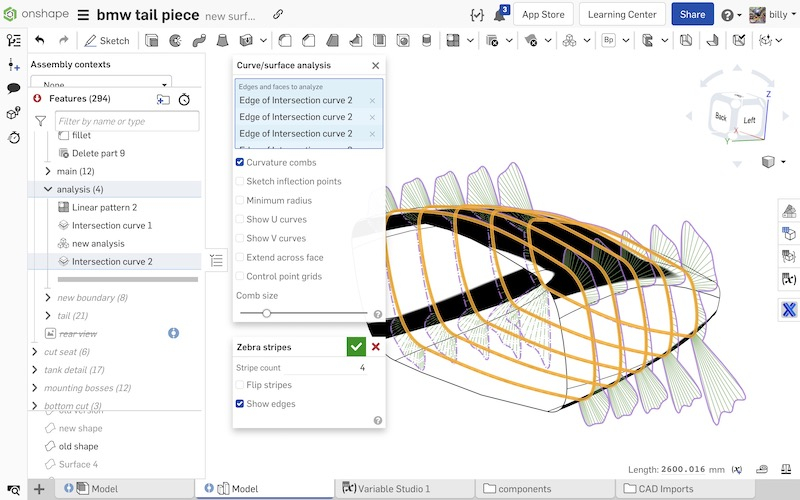Open the billy user account menu
Viewport: 800px width, 500px height.
772,15
